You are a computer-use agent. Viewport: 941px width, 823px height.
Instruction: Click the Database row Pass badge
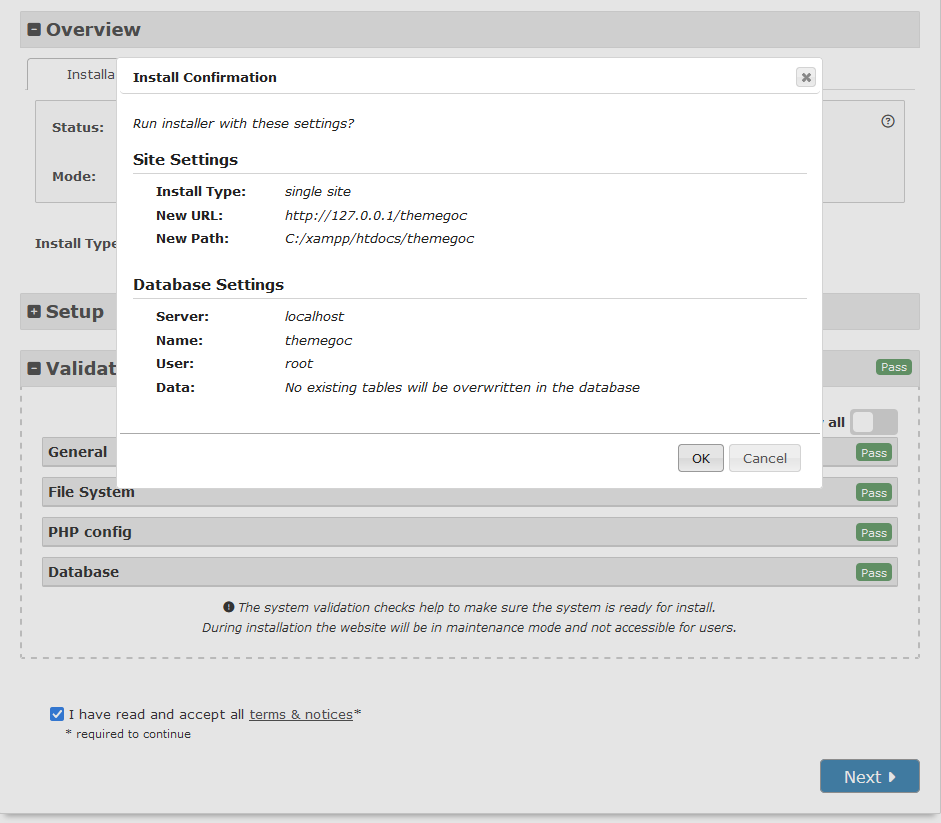[x=874, y=573]
